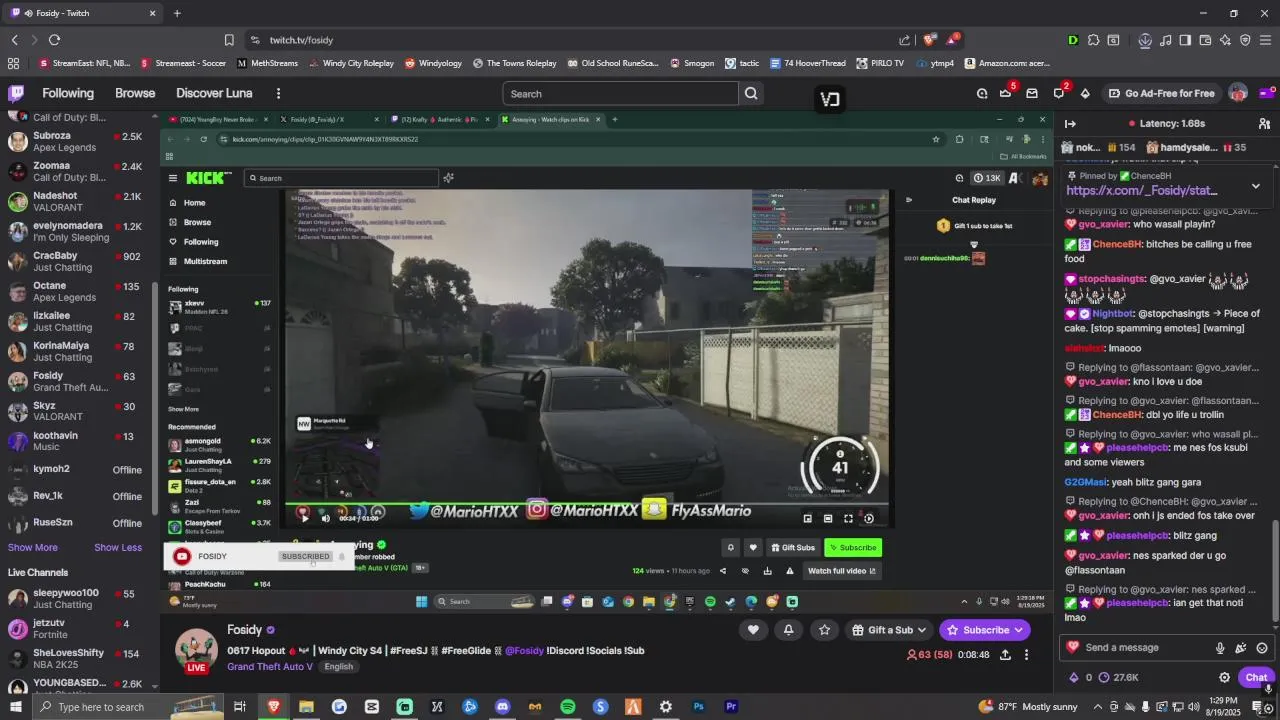Reload the Twitch page
The width and height of the screenshot is (1280, 720).
tap(54, 40)
